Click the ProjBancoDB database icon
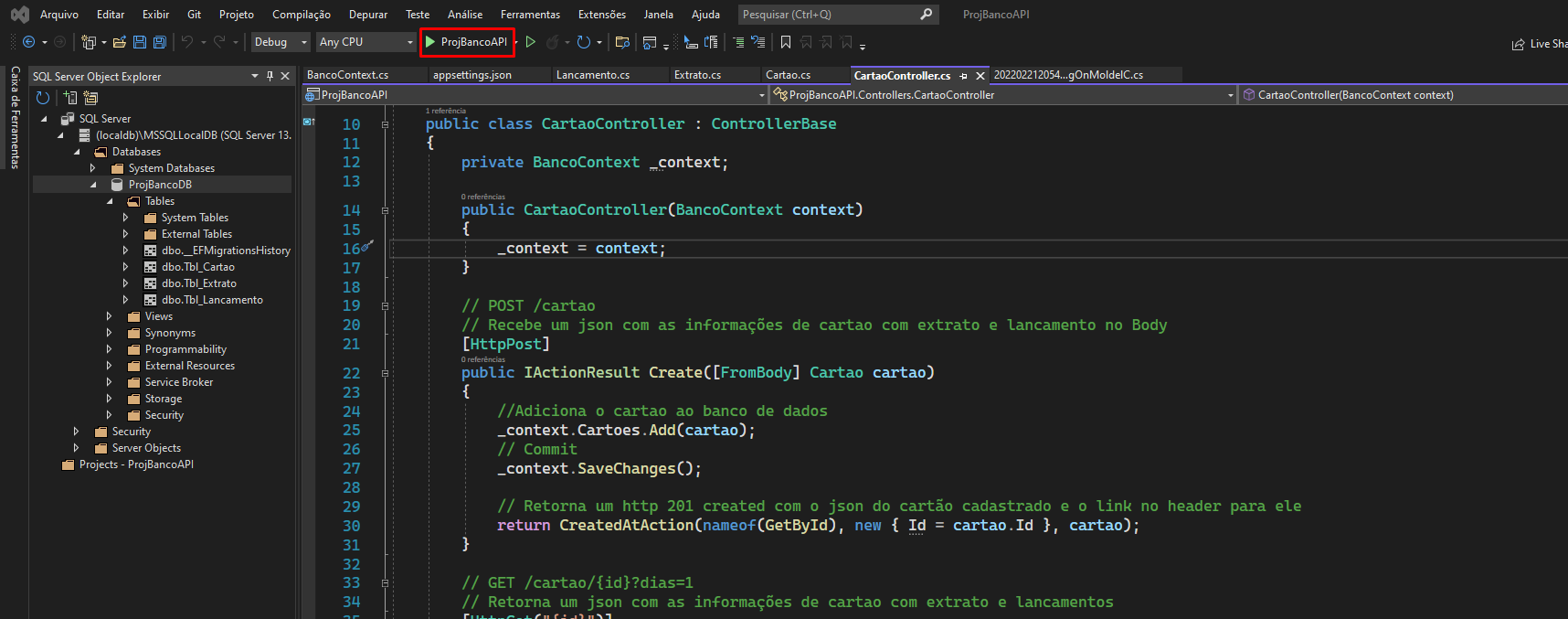Viewport: 1568px width, 619px height. (x=117, y=185)
